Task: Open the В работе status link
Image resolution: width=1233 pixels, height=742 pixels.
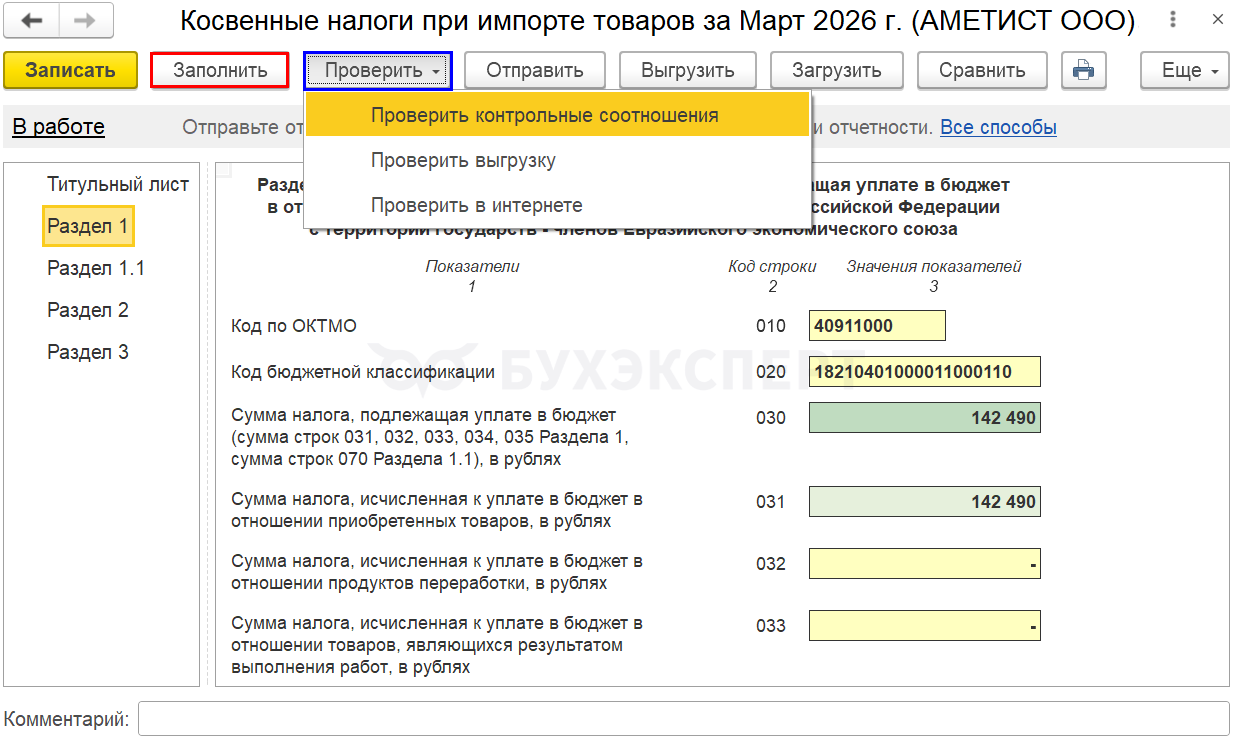Action: 58,127
